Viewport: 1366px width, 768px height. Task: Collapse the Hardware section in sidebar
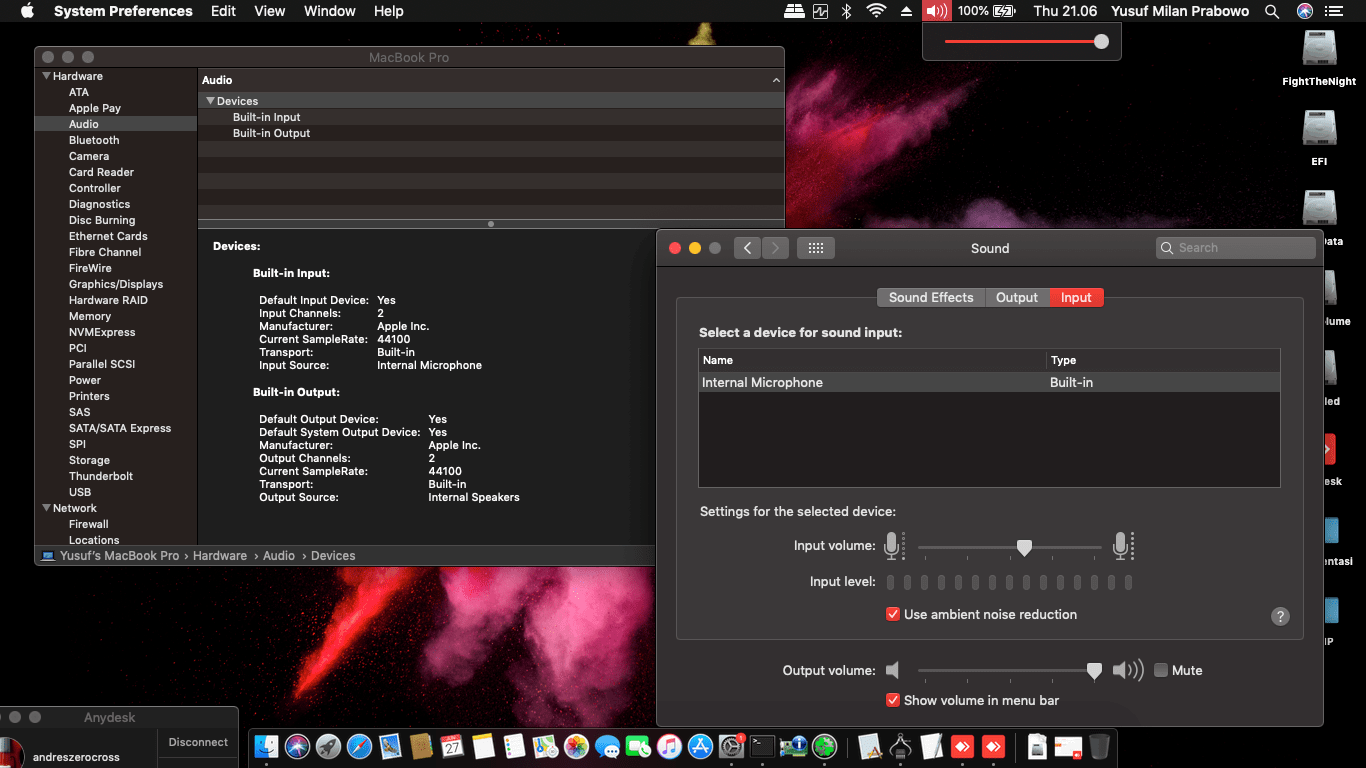[46, 76]
